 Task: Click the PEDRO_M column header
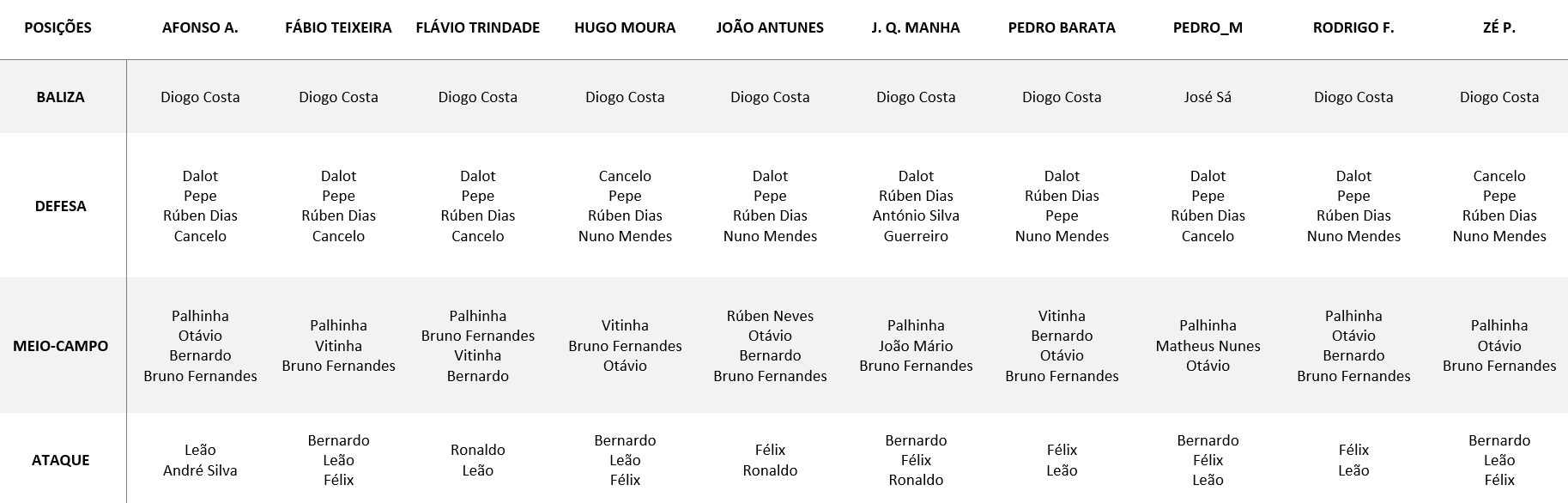click(x=1208, y=27)
